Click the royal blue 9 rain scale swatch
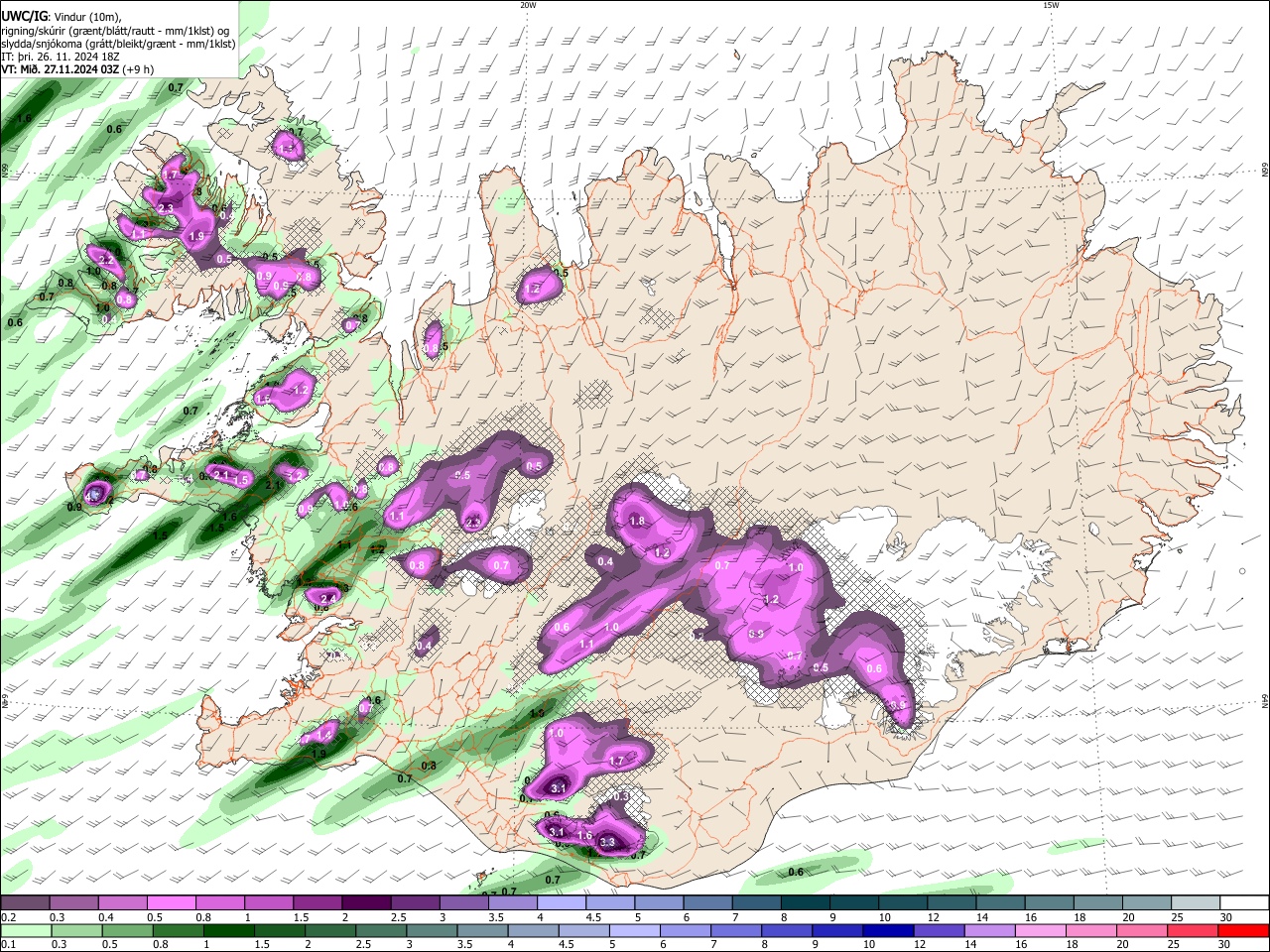Viewport: 1270px width, 952px height. pyautogui.click(x=836, y=930)
